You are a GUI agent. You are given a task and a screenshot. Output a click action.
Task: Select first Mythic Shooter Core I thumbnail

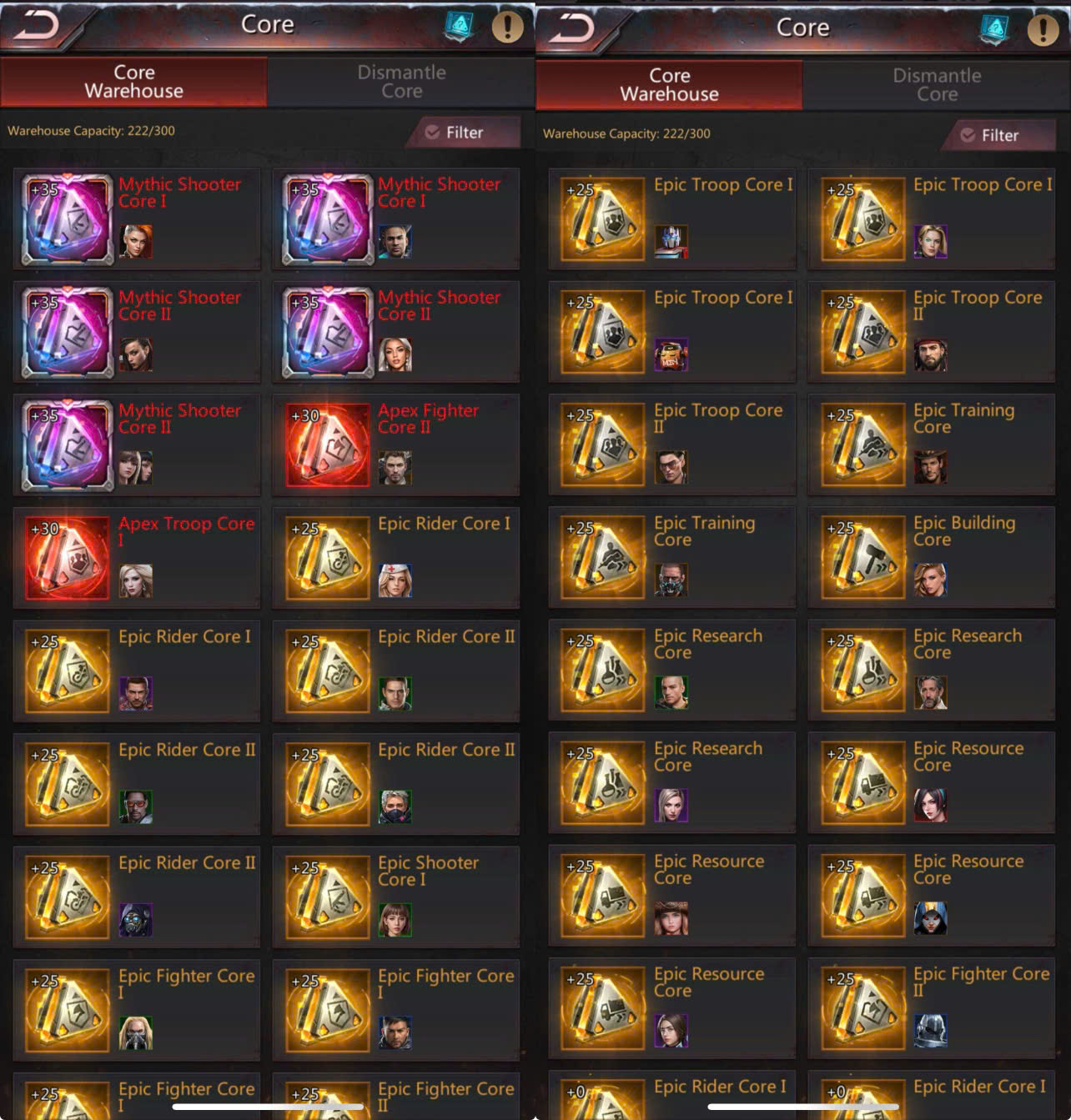(68, 219)
